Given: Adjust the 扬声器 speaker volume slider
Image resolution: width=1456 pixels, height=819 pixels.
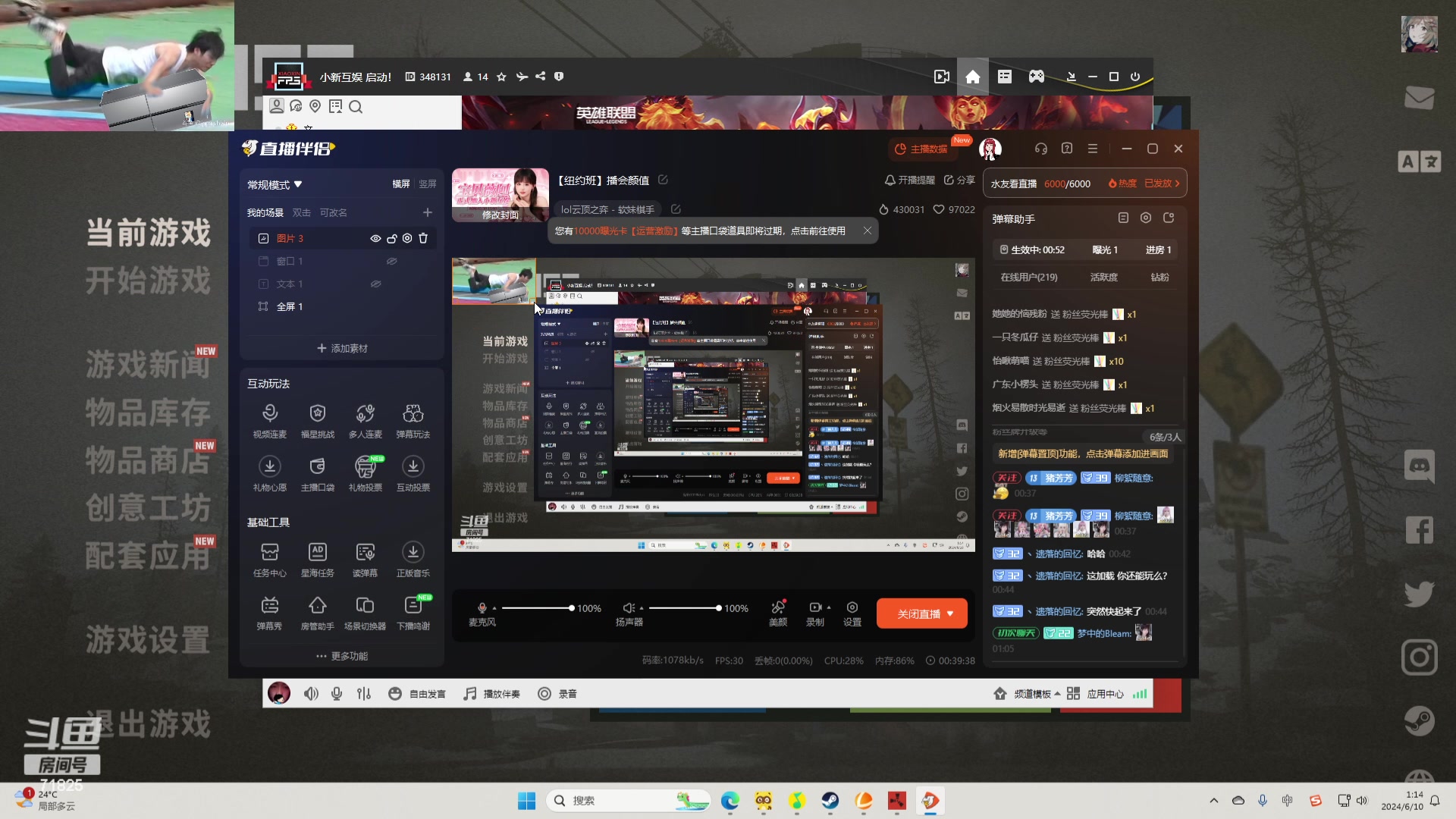Looking at the screenshot, I should (684, 608).
